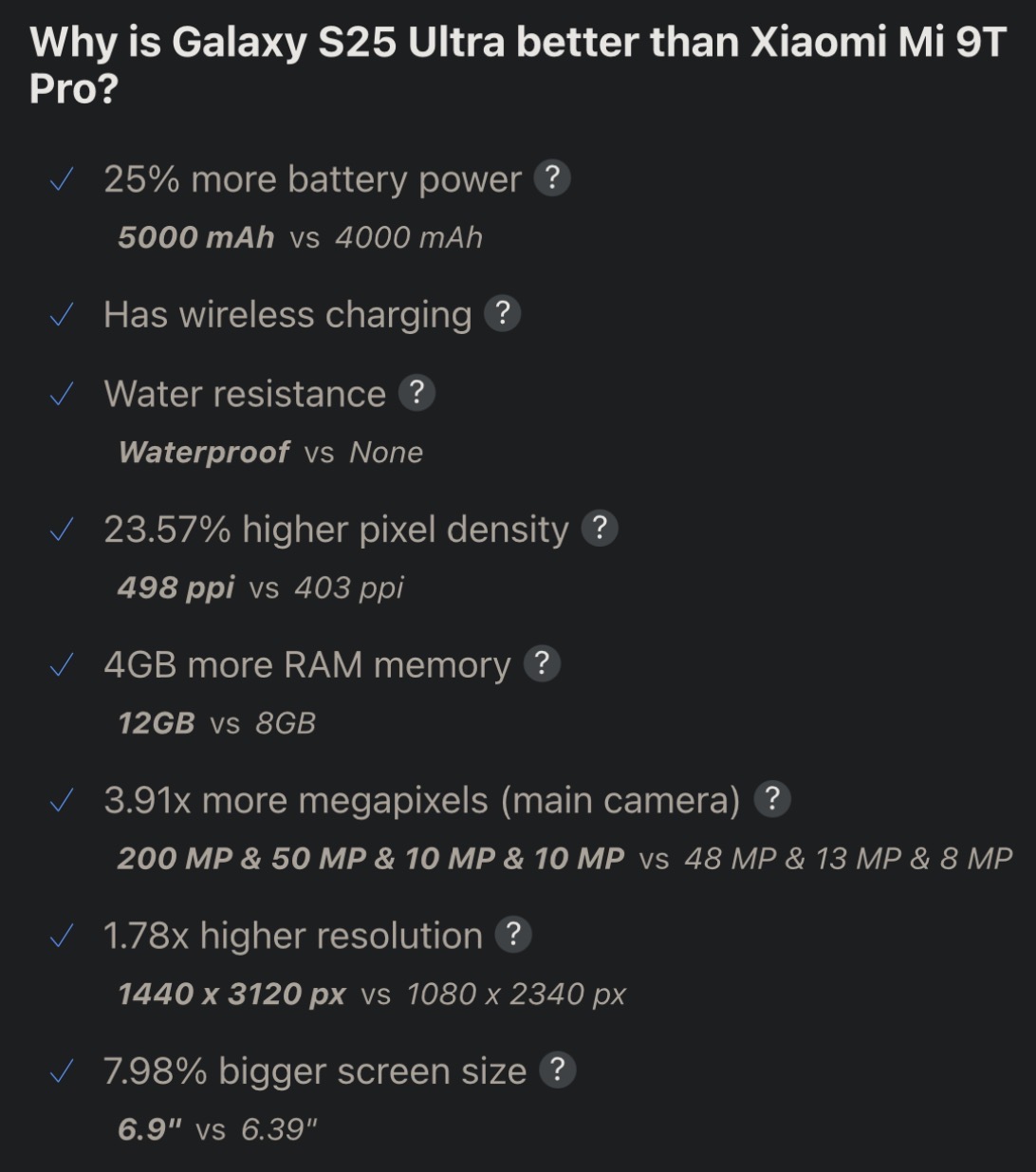Open help icon for Water resistance
Image resolution: width=1036 pixels, height=1172 pixels.
coord(416,393)
